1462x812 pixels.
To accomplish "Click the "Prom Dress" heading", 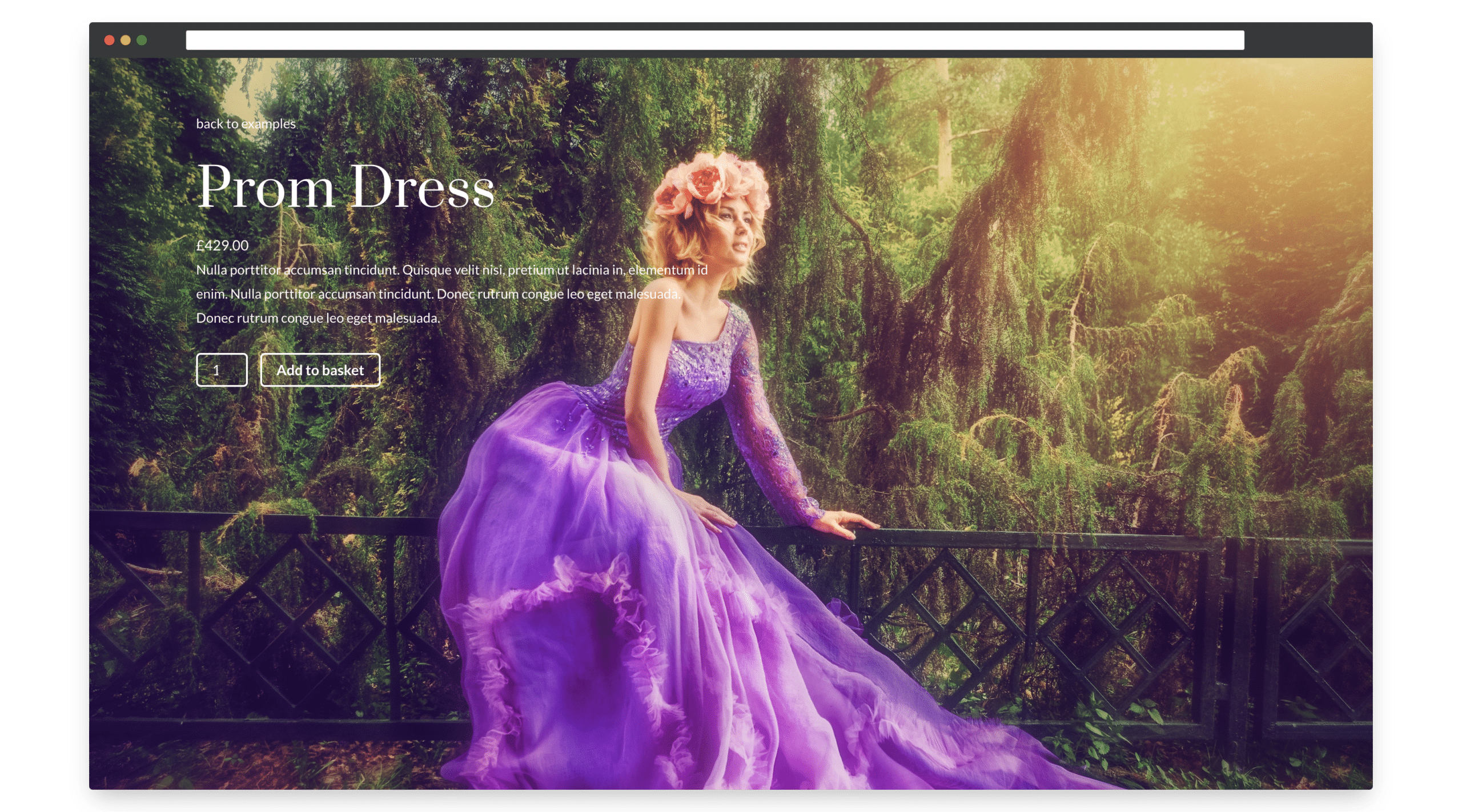I will point(346,186).
